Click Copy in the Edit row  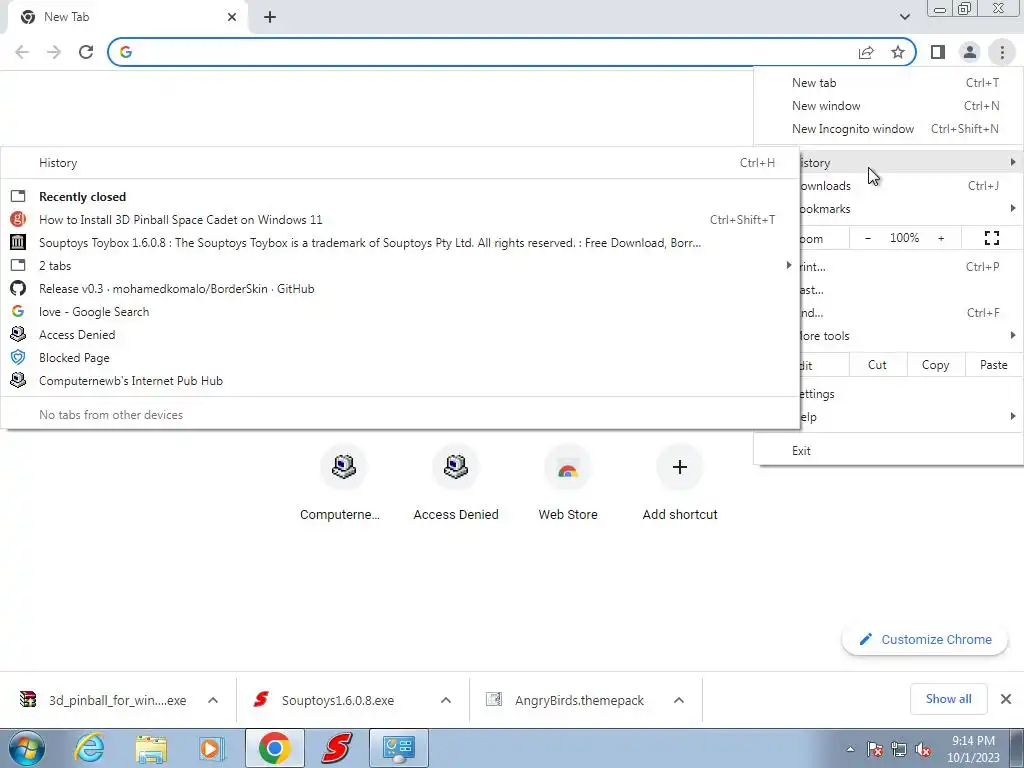[x=935, y=365]
